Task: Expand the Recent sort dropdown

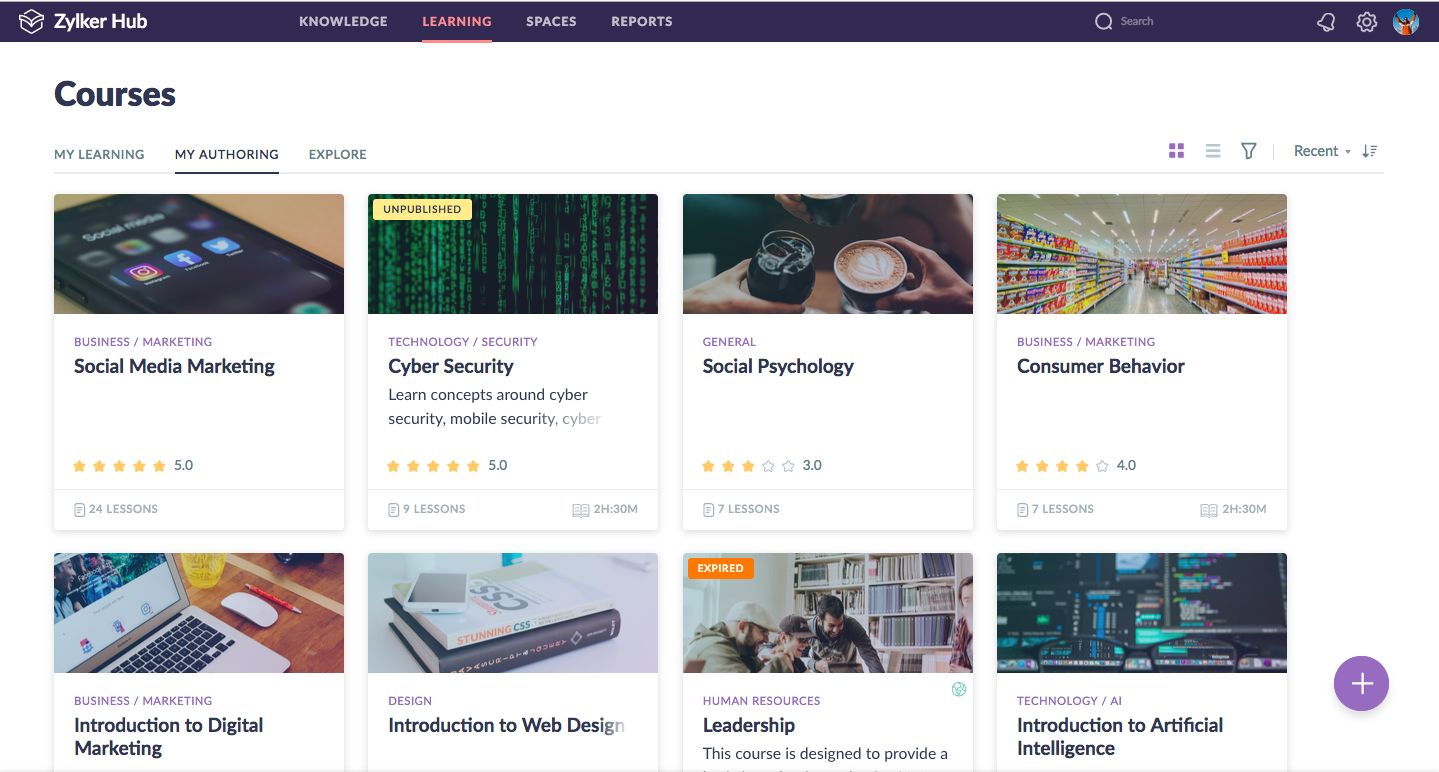Action: tap(1322, 151)
